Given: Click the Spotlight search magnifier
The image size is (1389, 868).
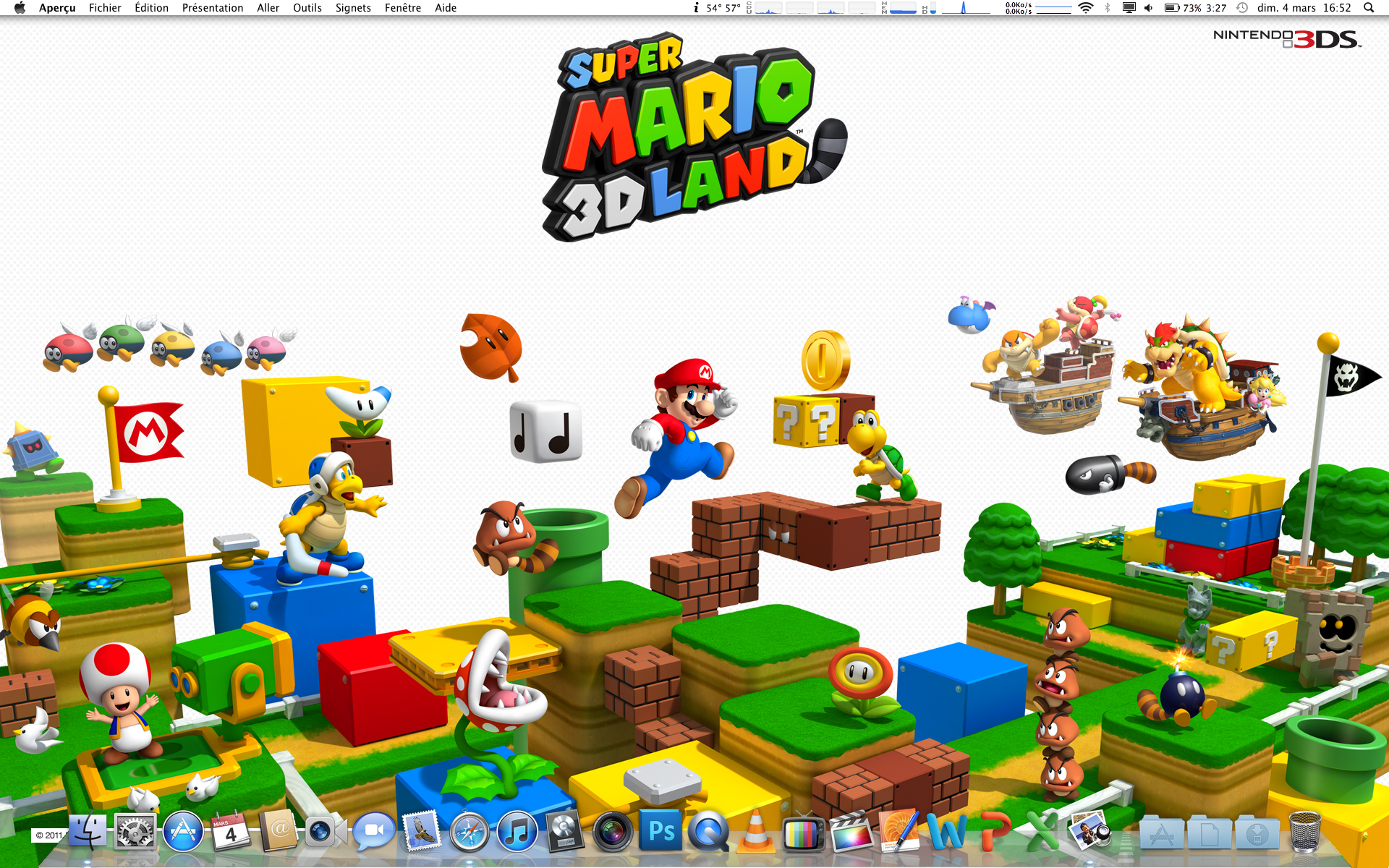Looking at the screenshot, I should click(1369, 8).
